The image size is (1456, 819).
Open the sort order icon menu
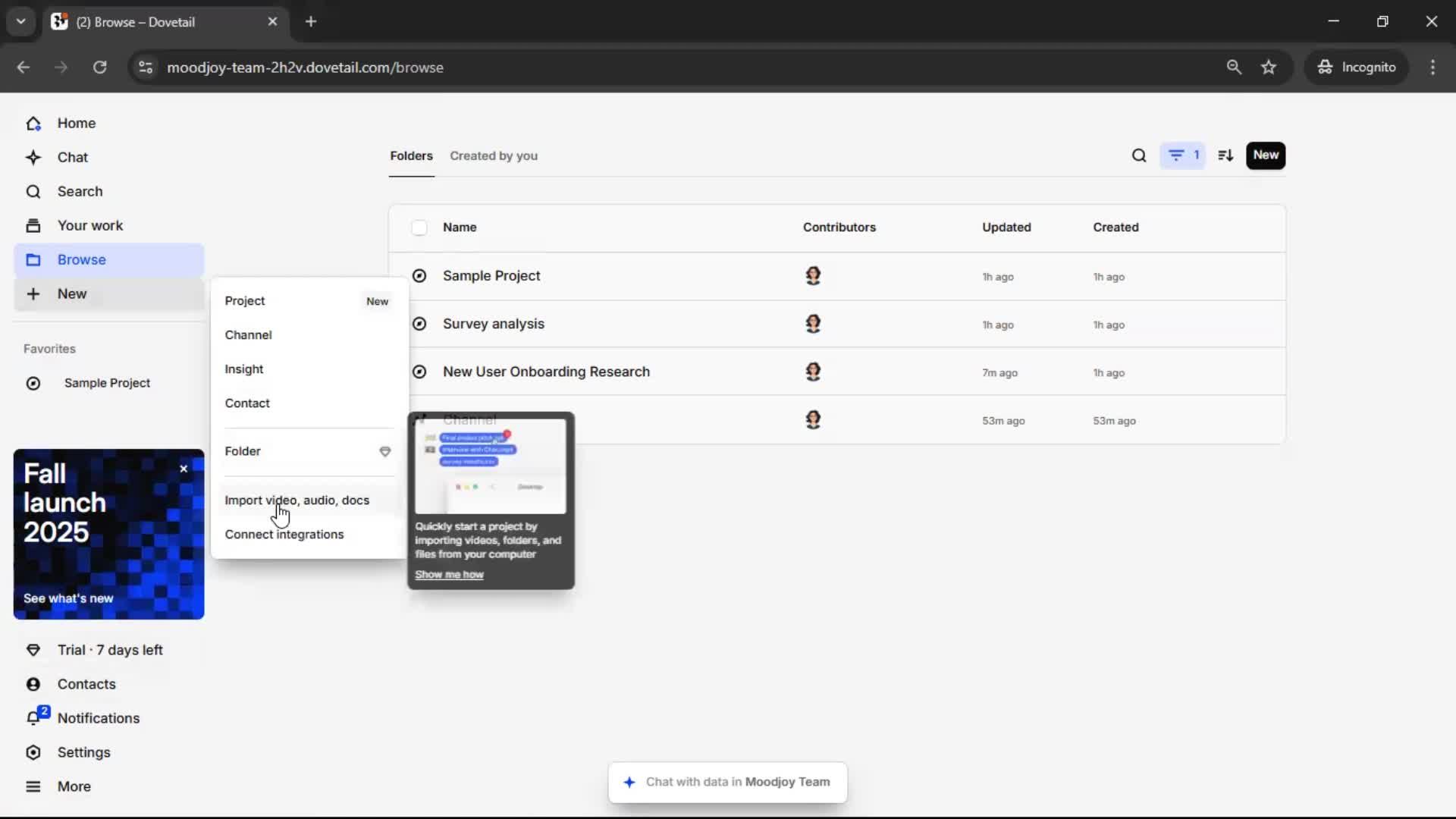click(1225, 155)
